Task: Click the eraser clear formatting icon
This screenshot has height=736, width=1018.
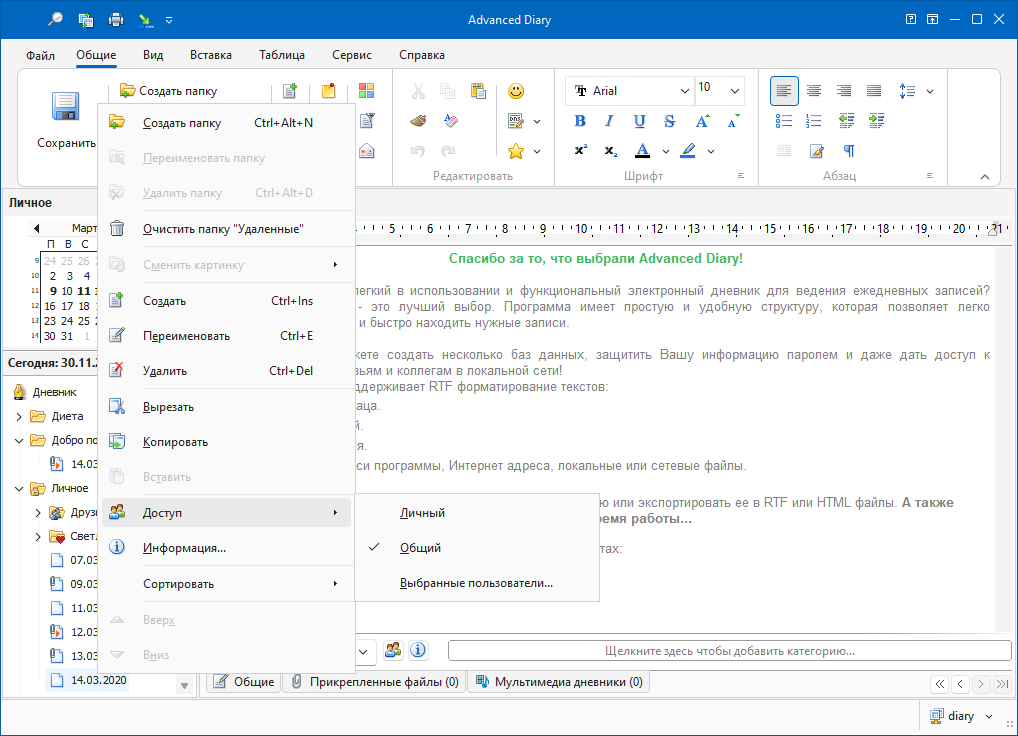Action: tap(450, 121)
